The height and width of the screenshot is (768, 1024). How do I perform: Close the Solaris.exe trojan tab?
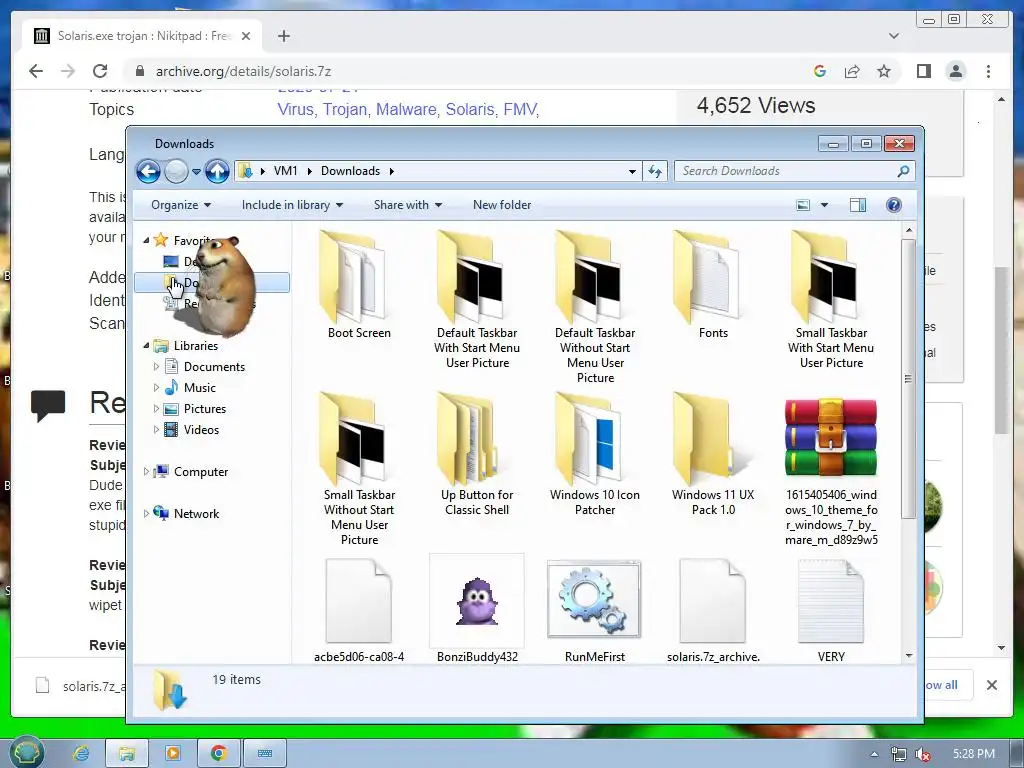246,36
